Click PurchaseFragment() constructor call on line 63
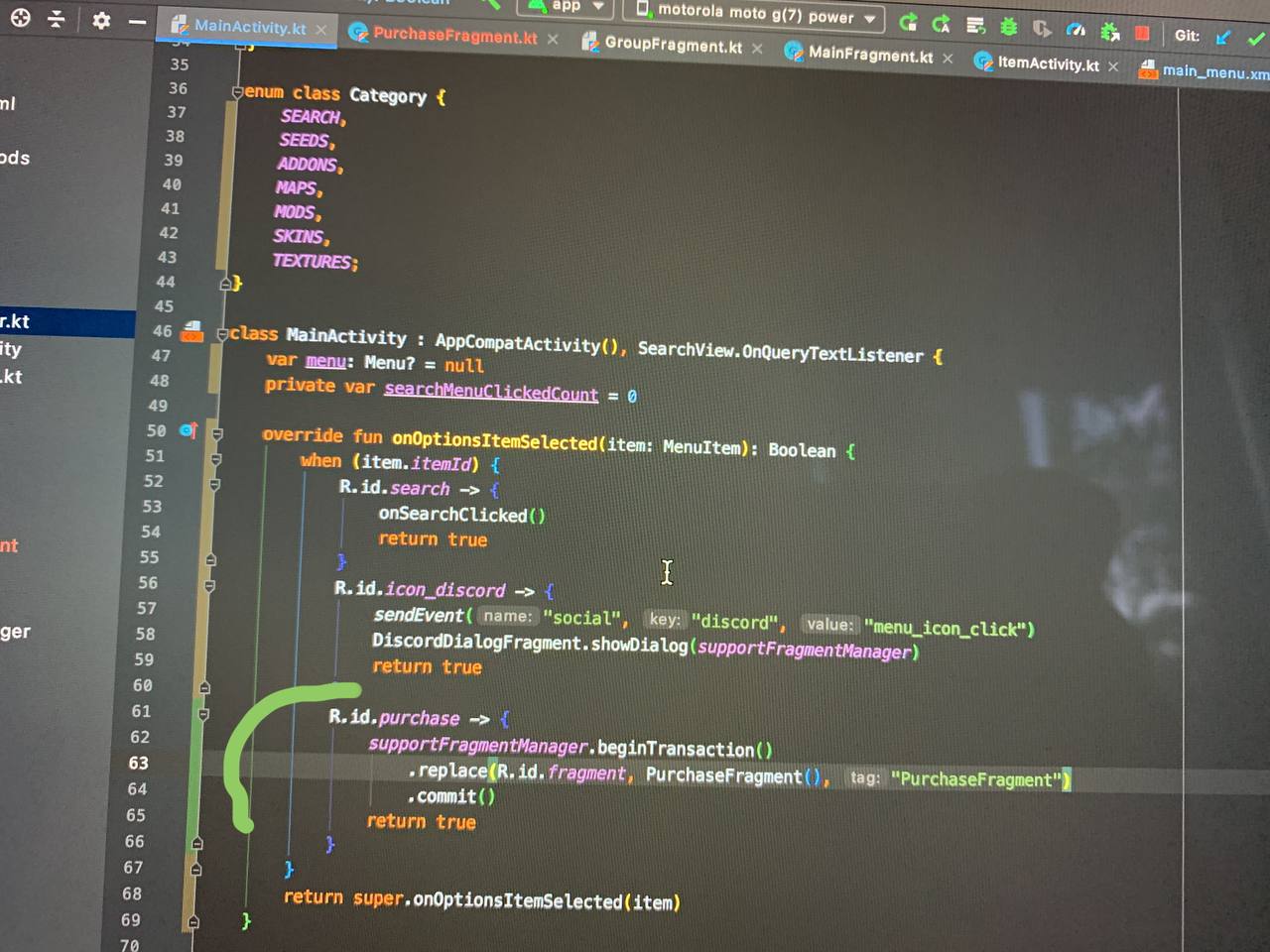Image resolution: width=1270 pixels, height=952 pixels. [733, 775]
